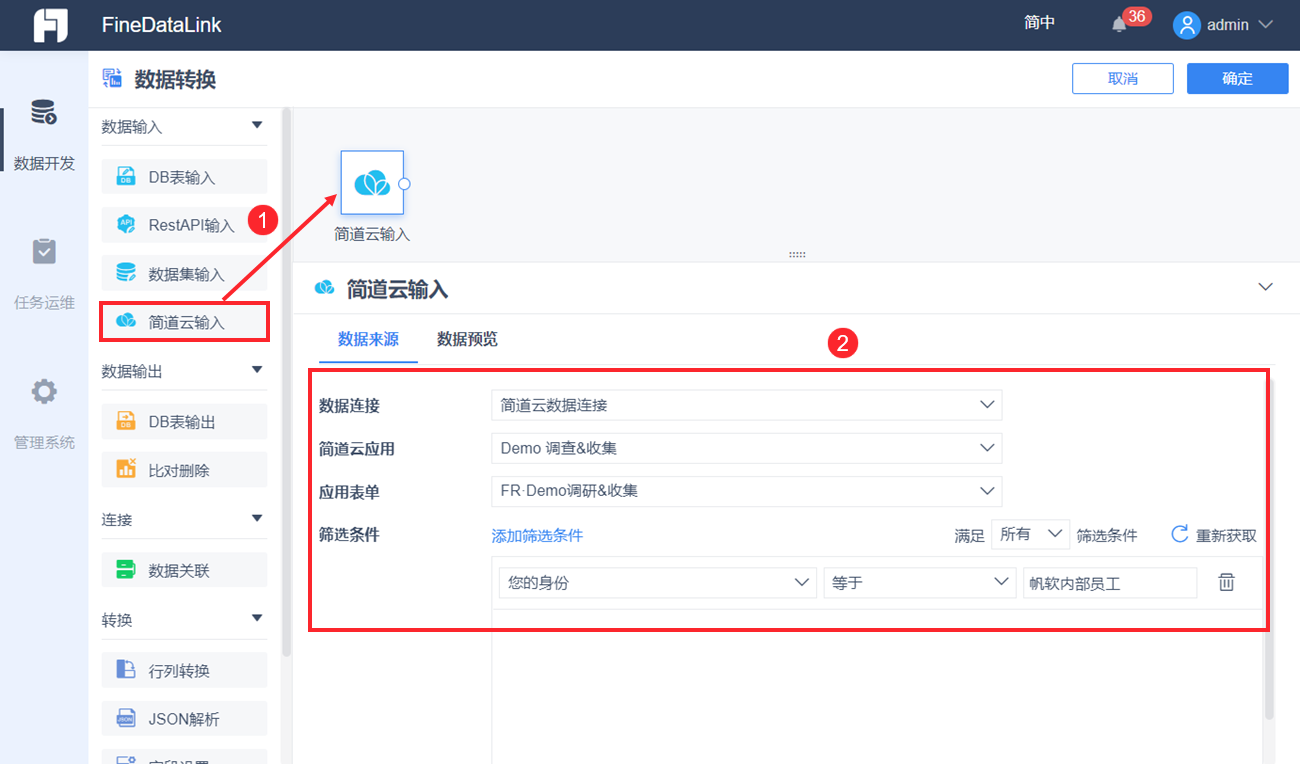This screenshot has height=764, width=1300.
Task: Delete the 您的身份 filter condition
Action: (x=1227, y=582)
